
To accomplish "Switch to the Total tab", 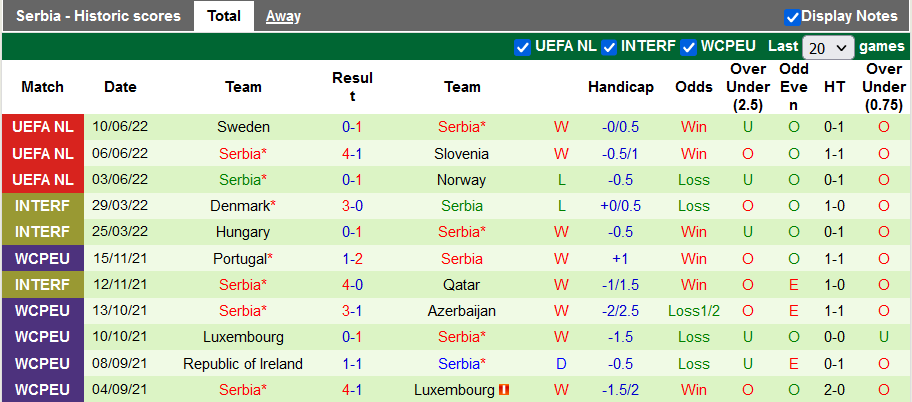I will point(223,16).
